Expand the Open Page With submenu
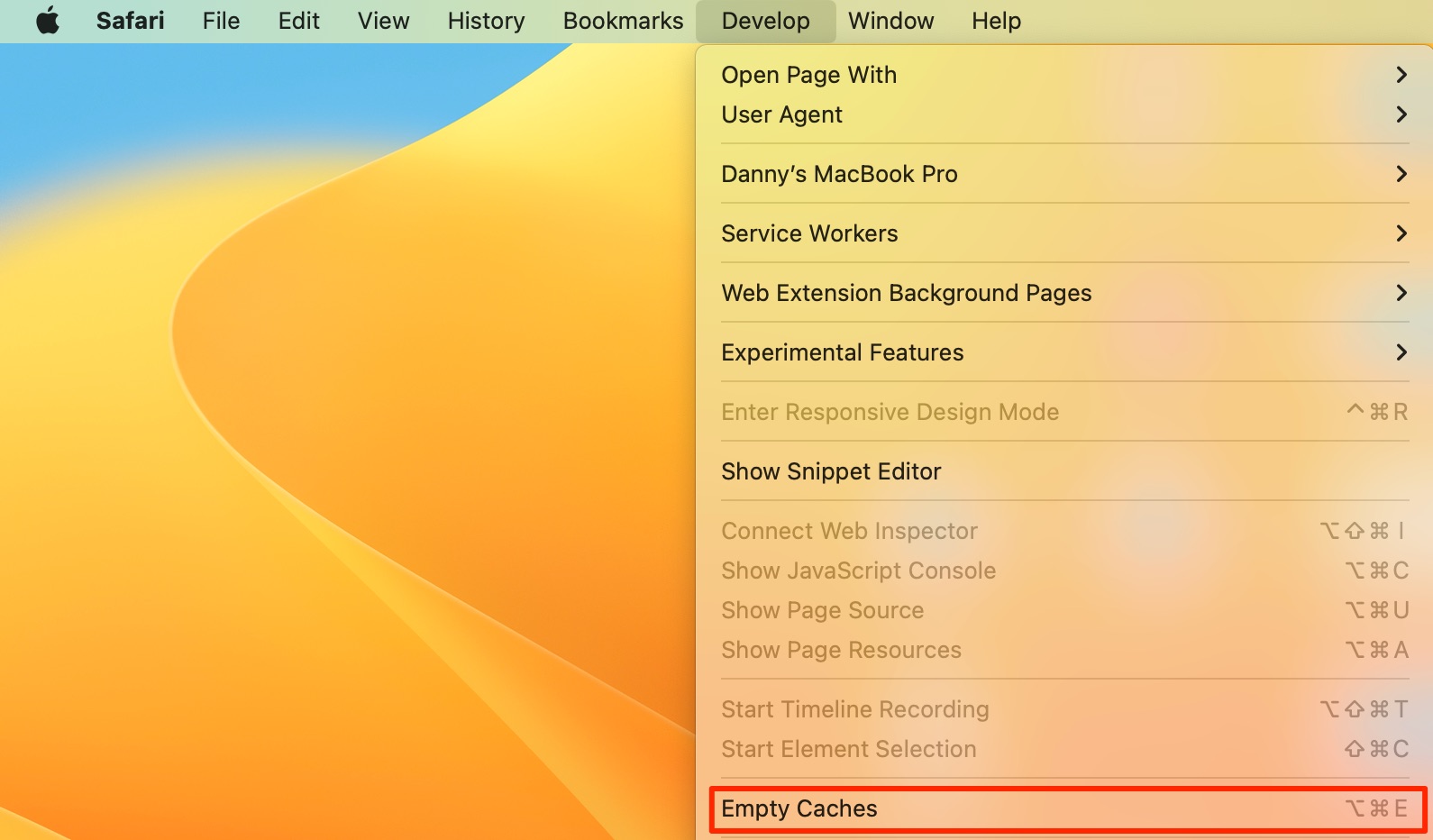The height and width of the screenshot is (840, 1433). (x=1064, y=75)
